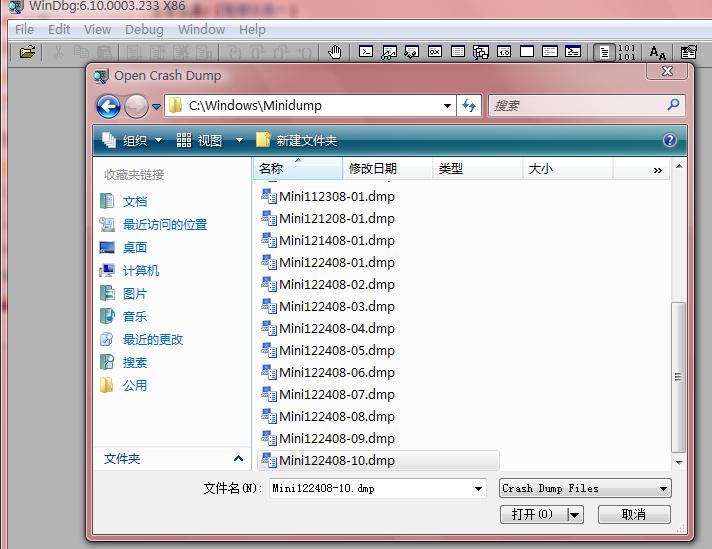712x549 pixels.
Task: Expand the split arrow beside 打开
Action: pyautogui.click(x=575, y=515)
